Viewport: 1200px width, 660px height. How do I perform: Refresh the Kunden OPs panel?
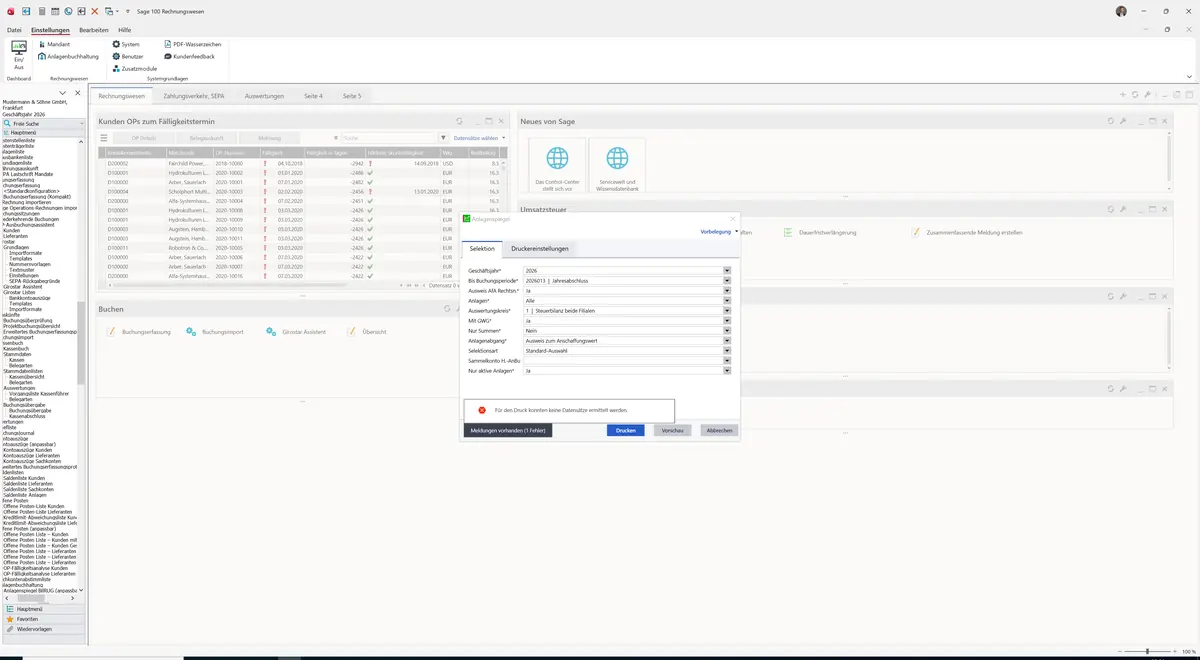459,121
